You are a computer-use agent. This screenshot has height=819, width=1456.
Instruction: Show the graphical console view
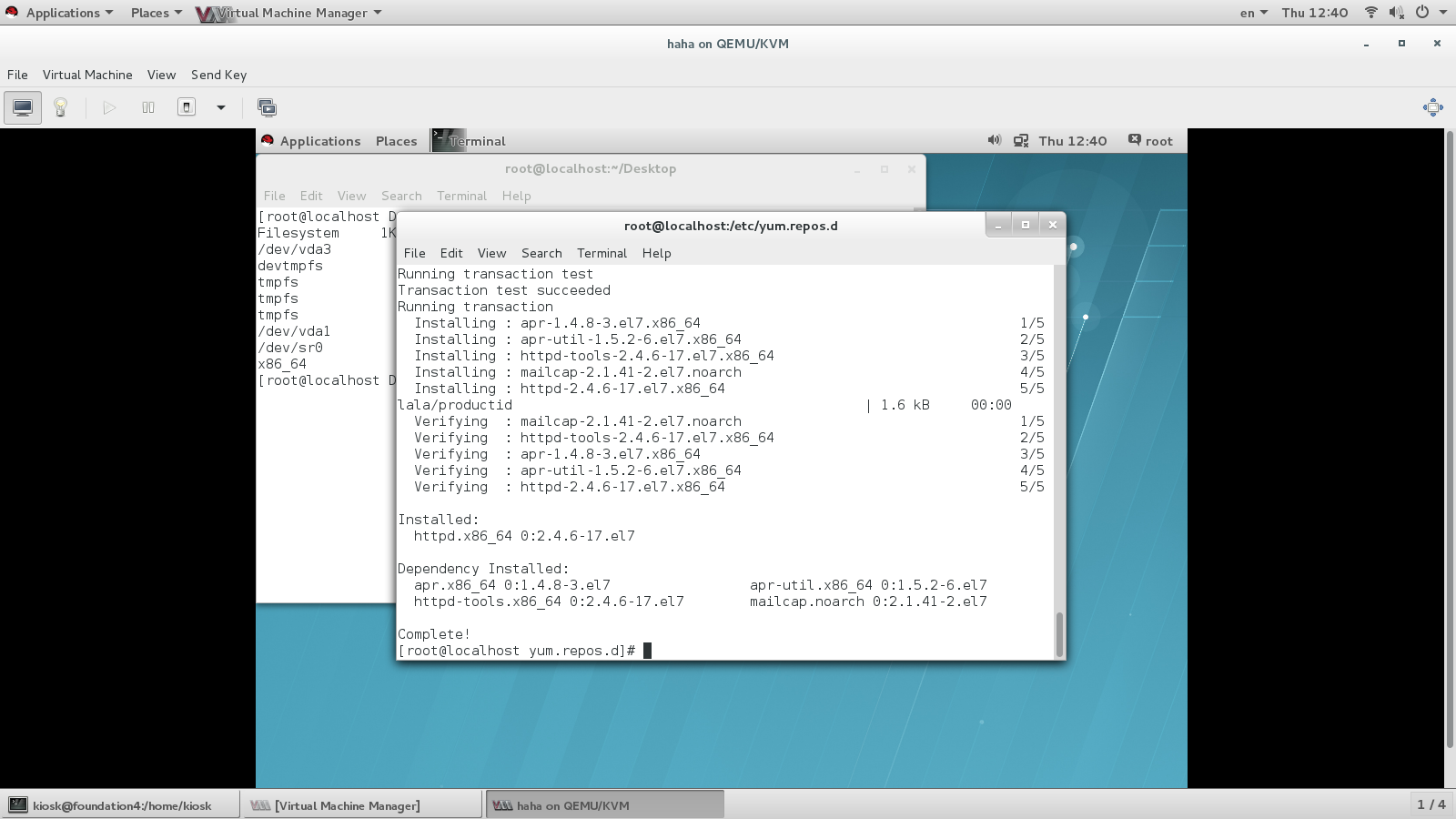(23, 107)
